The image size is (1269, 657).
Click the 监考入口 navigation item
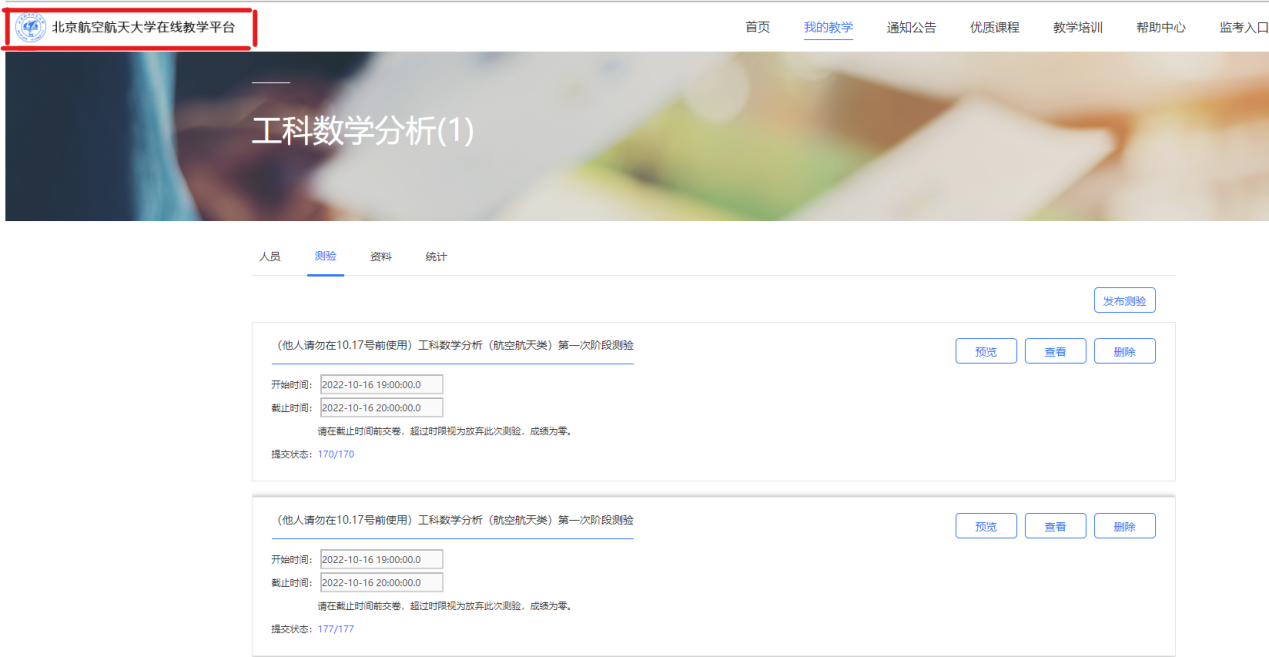pos(1243,28)
